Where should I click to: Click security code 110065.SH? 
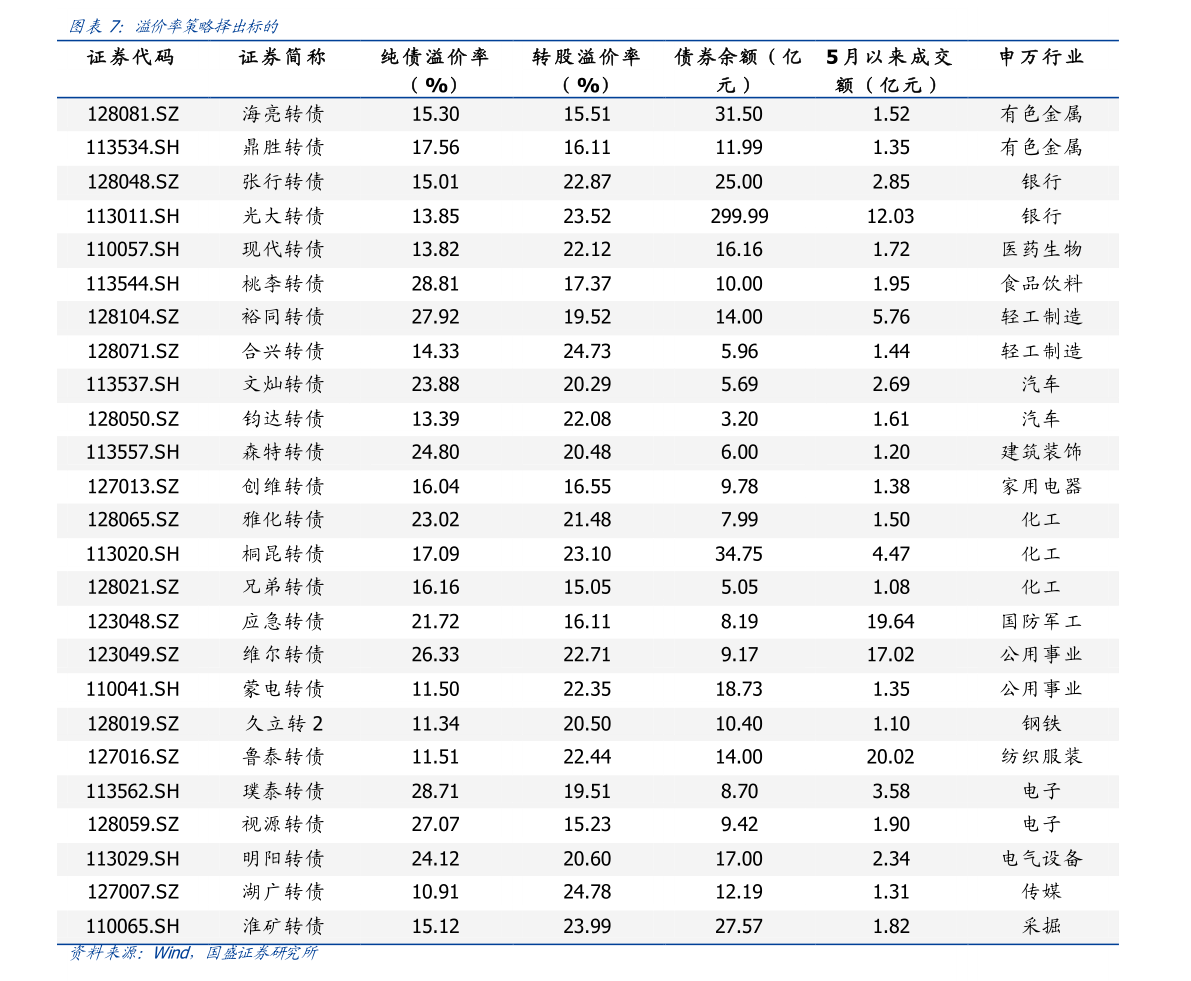point(132,926)
